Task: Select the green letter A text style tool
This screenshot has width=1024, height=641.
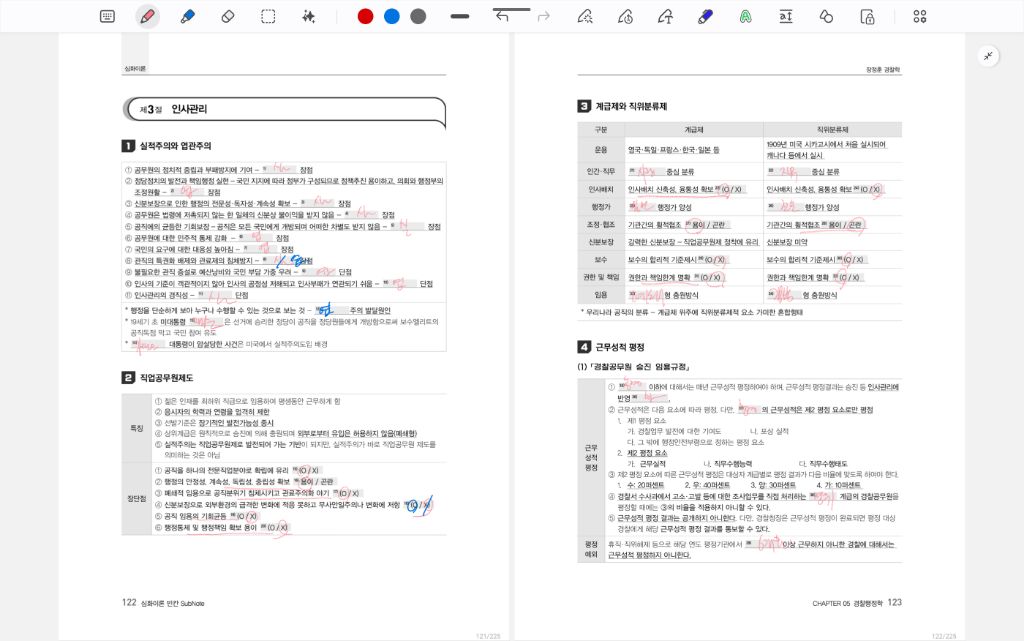Action: pyautogui.click(x=746, y=16)
